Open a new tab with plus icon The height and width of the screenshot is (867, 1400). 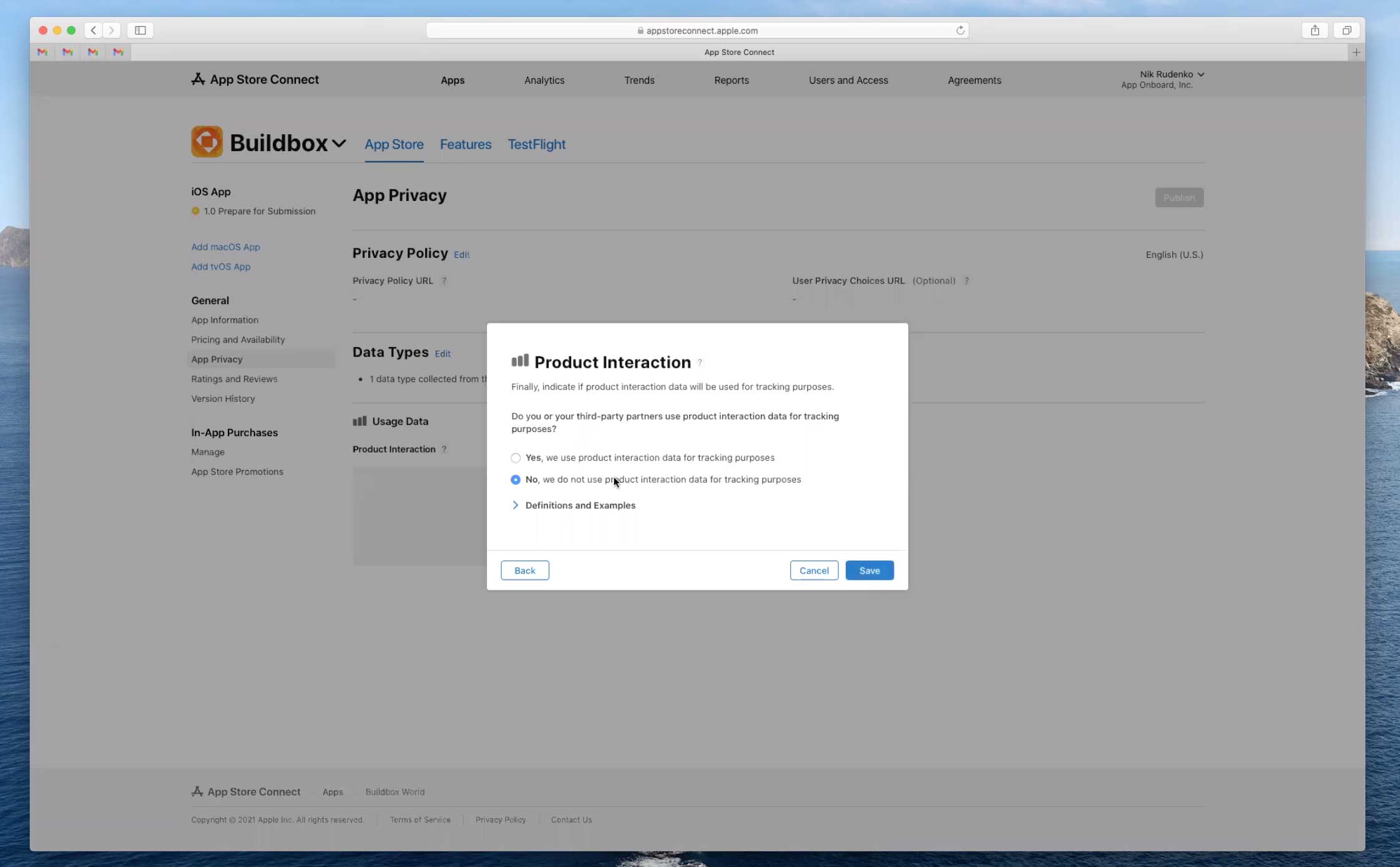(x=1356, y=52)
